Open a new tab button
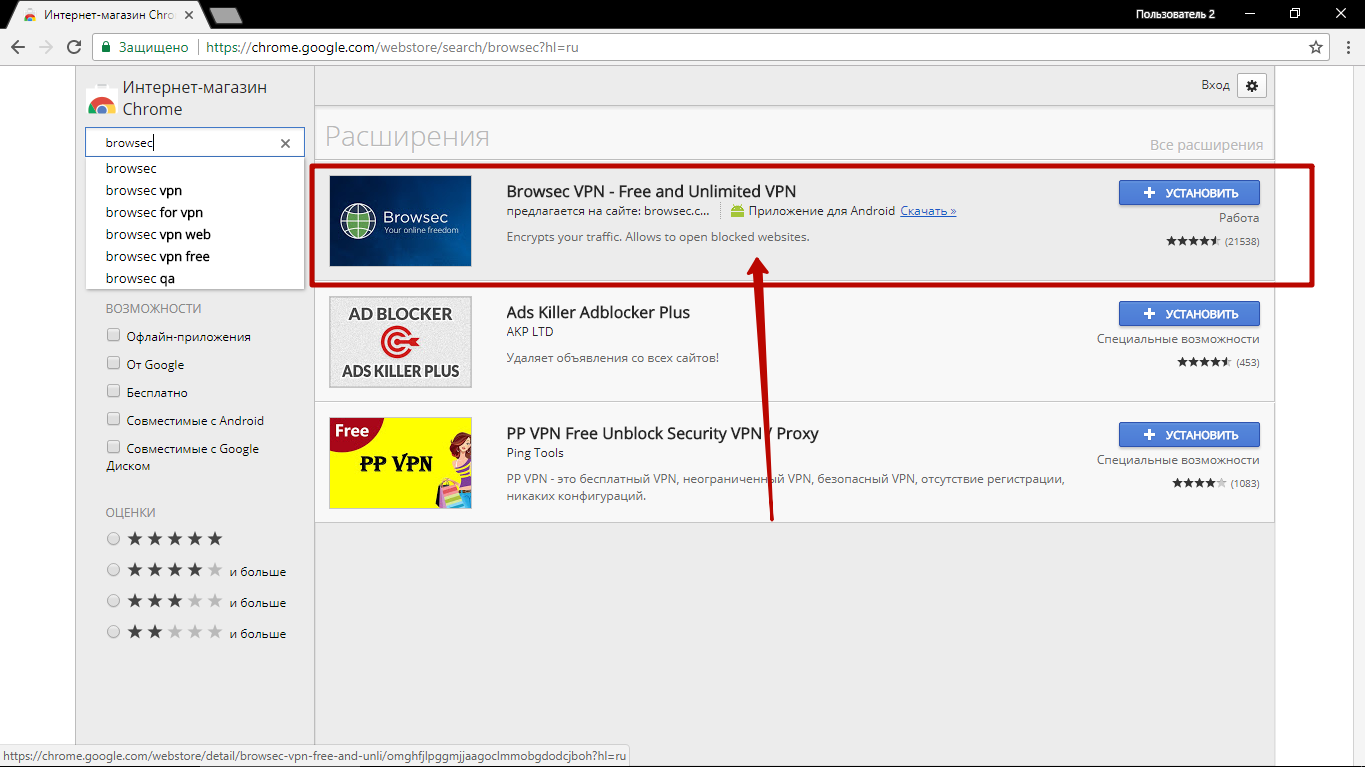Viewport: 1365px width, 767px height. pyautogui.click(x=227, y=15)
